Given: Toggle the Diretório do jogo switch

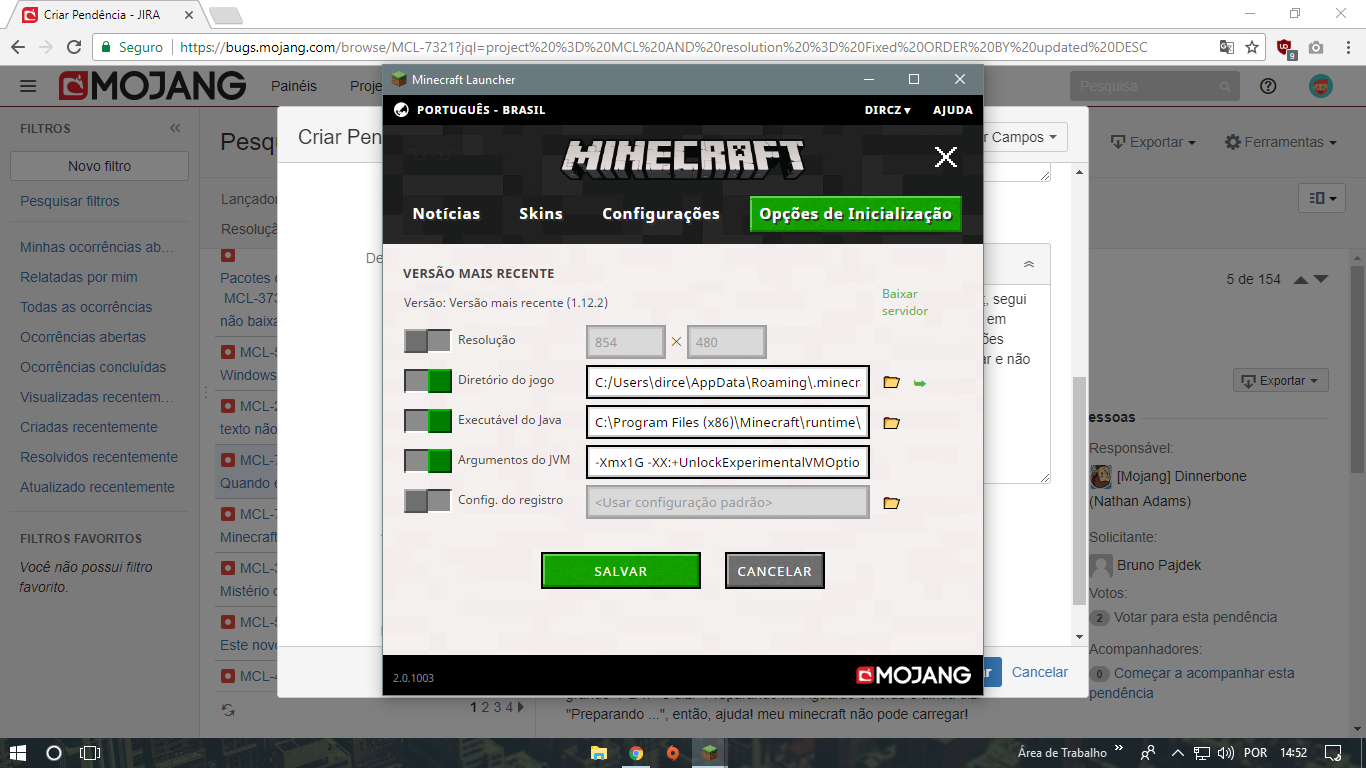Looking at the screenshot, I should (428, 381).
